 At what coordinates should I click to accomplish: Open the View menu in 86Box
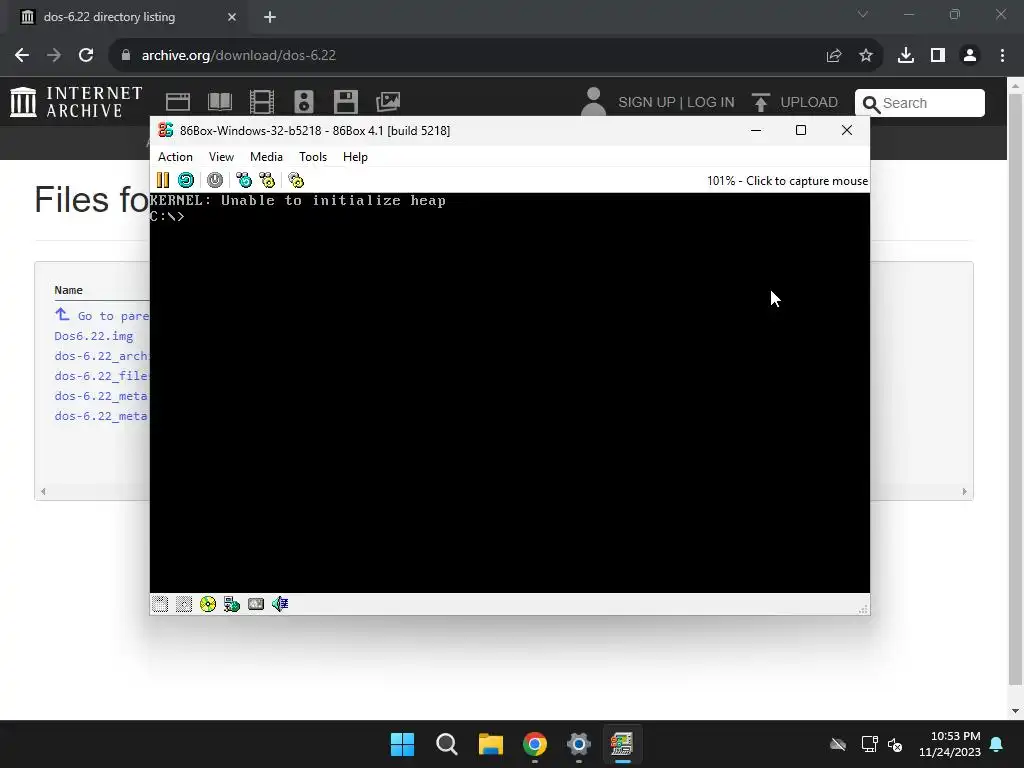click(x=221, y=157)
